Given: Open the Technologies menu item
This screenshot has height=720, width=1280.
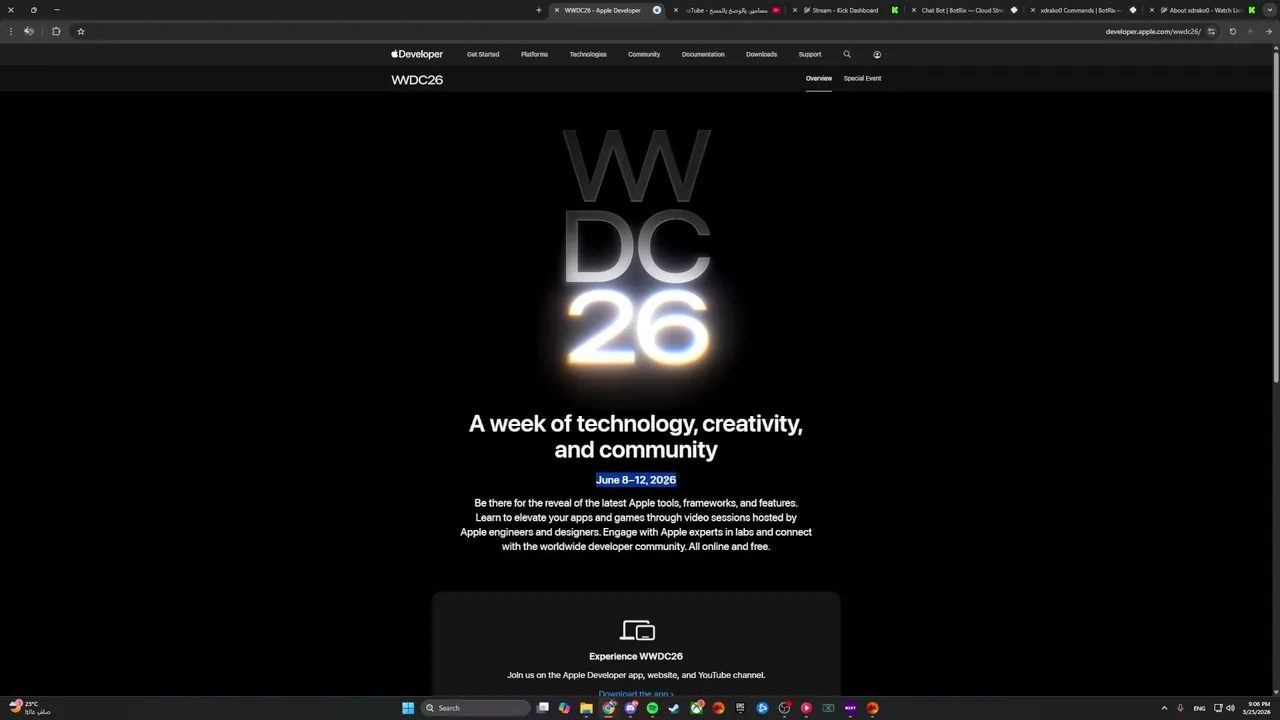Looking at the screenshot, I should point(588,54).
